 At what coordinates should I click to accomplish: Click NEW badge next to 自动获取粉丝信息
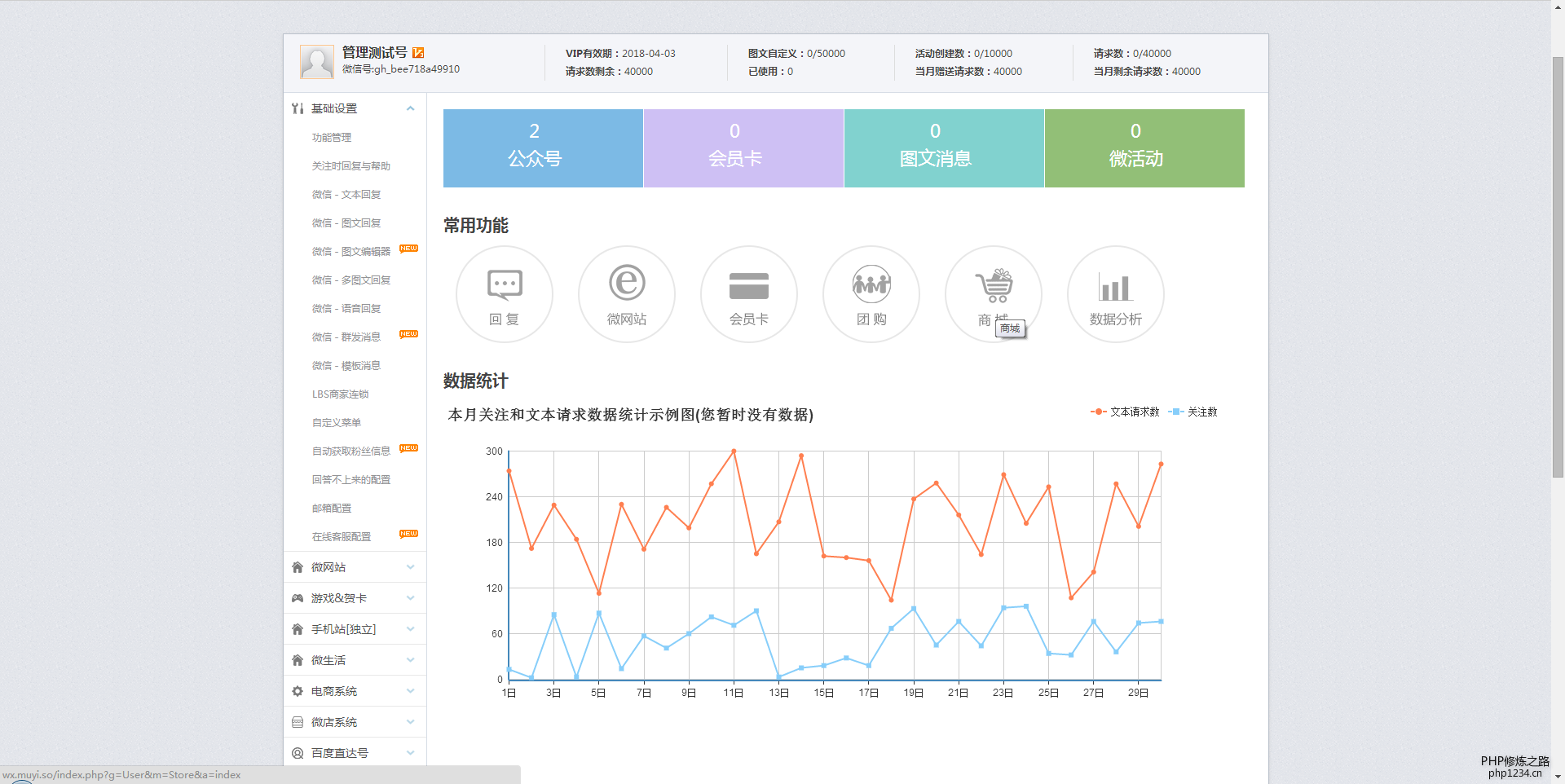coord(408,448)
